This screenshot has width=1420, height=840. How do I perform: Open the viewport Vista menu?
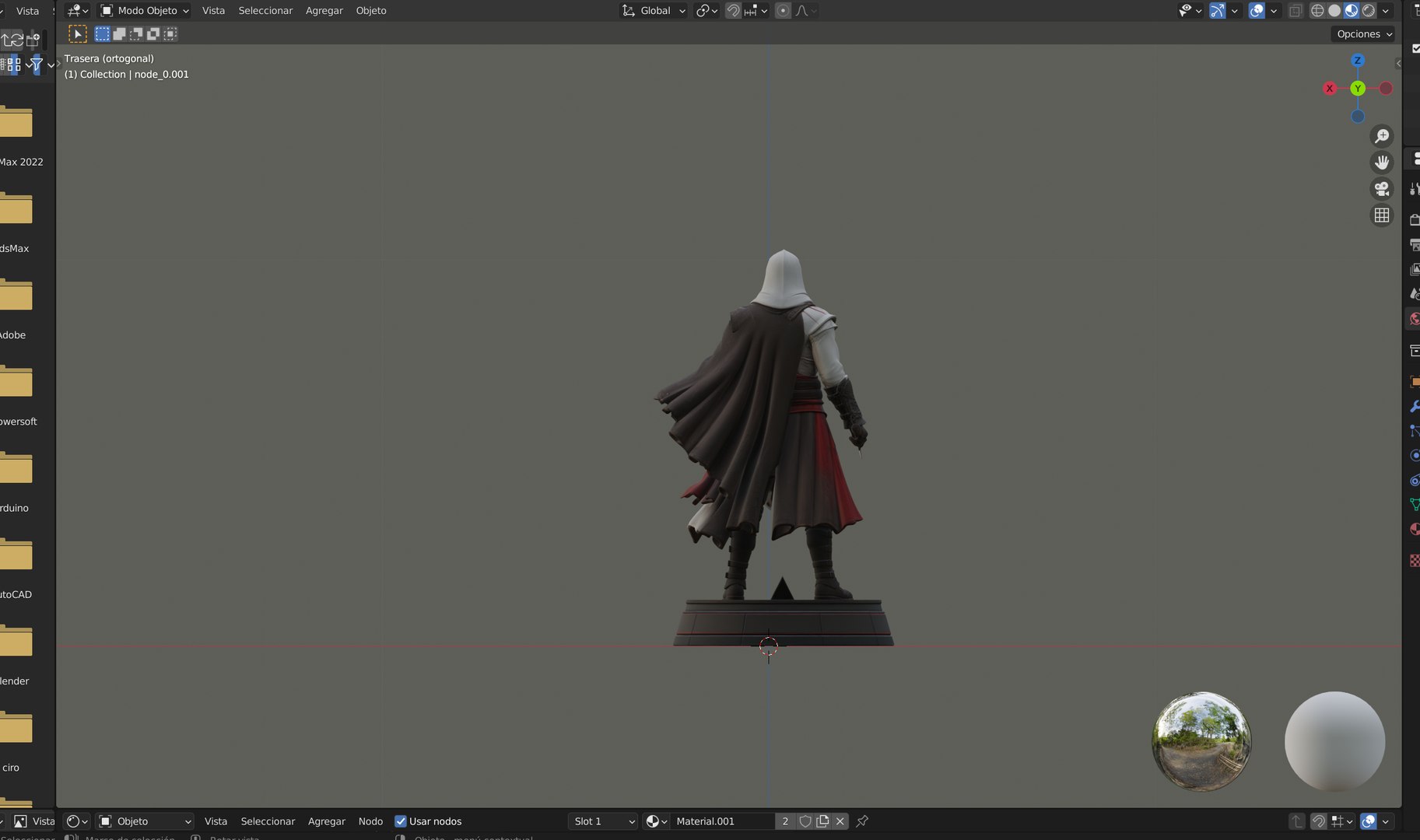[x=213, y=11]
